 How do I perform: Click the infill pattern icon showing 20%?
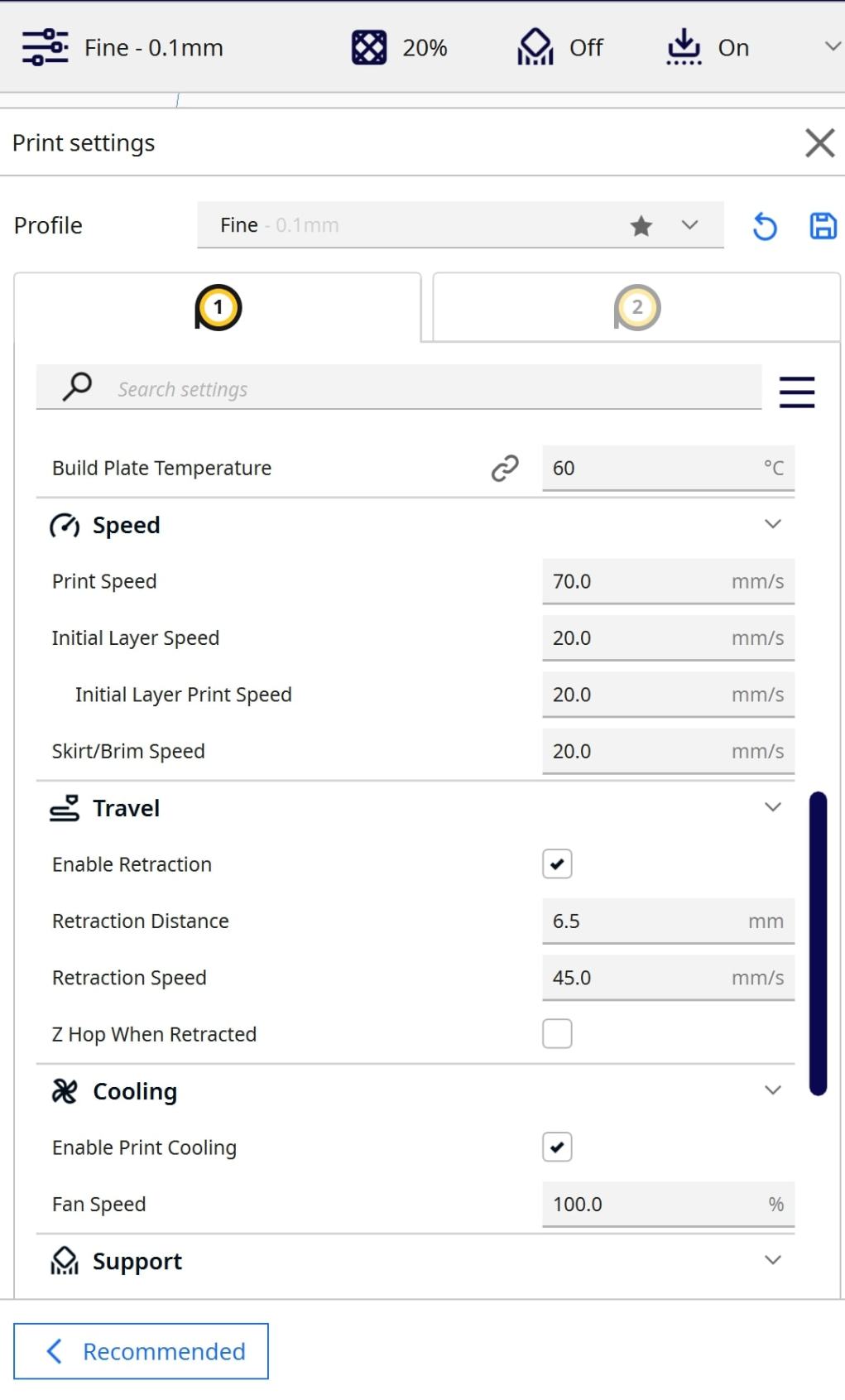coord(369,47)
